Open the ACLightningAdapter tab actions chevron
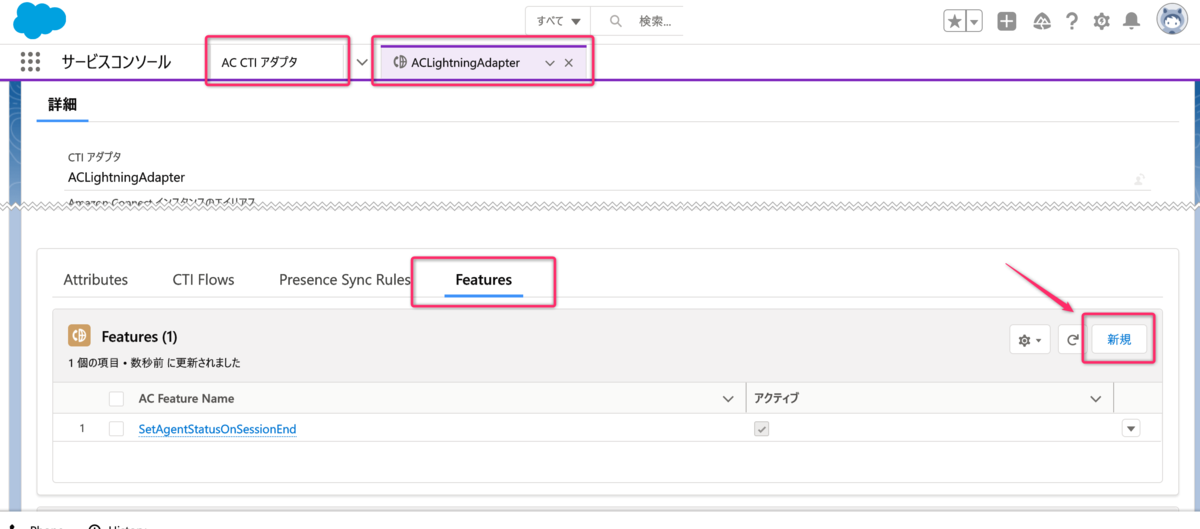1200x529 pixels. coord(549,63)
